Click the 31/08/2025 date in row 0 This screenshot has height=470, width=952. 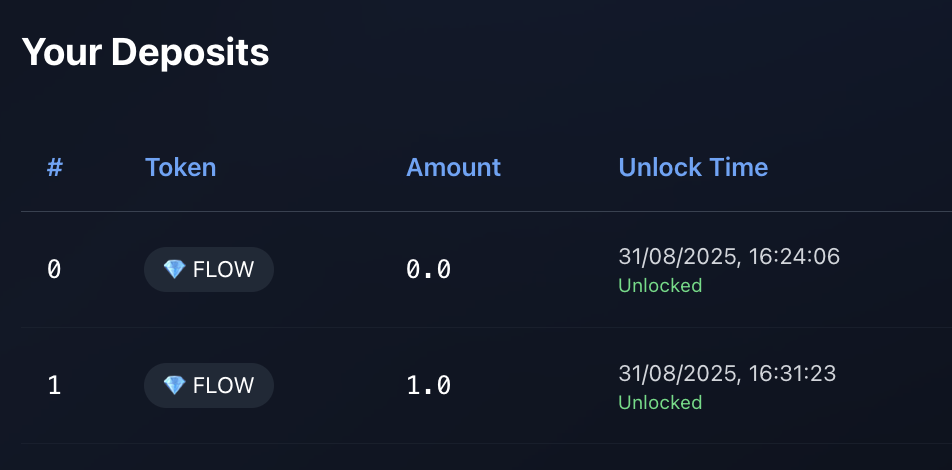(678, 257)
